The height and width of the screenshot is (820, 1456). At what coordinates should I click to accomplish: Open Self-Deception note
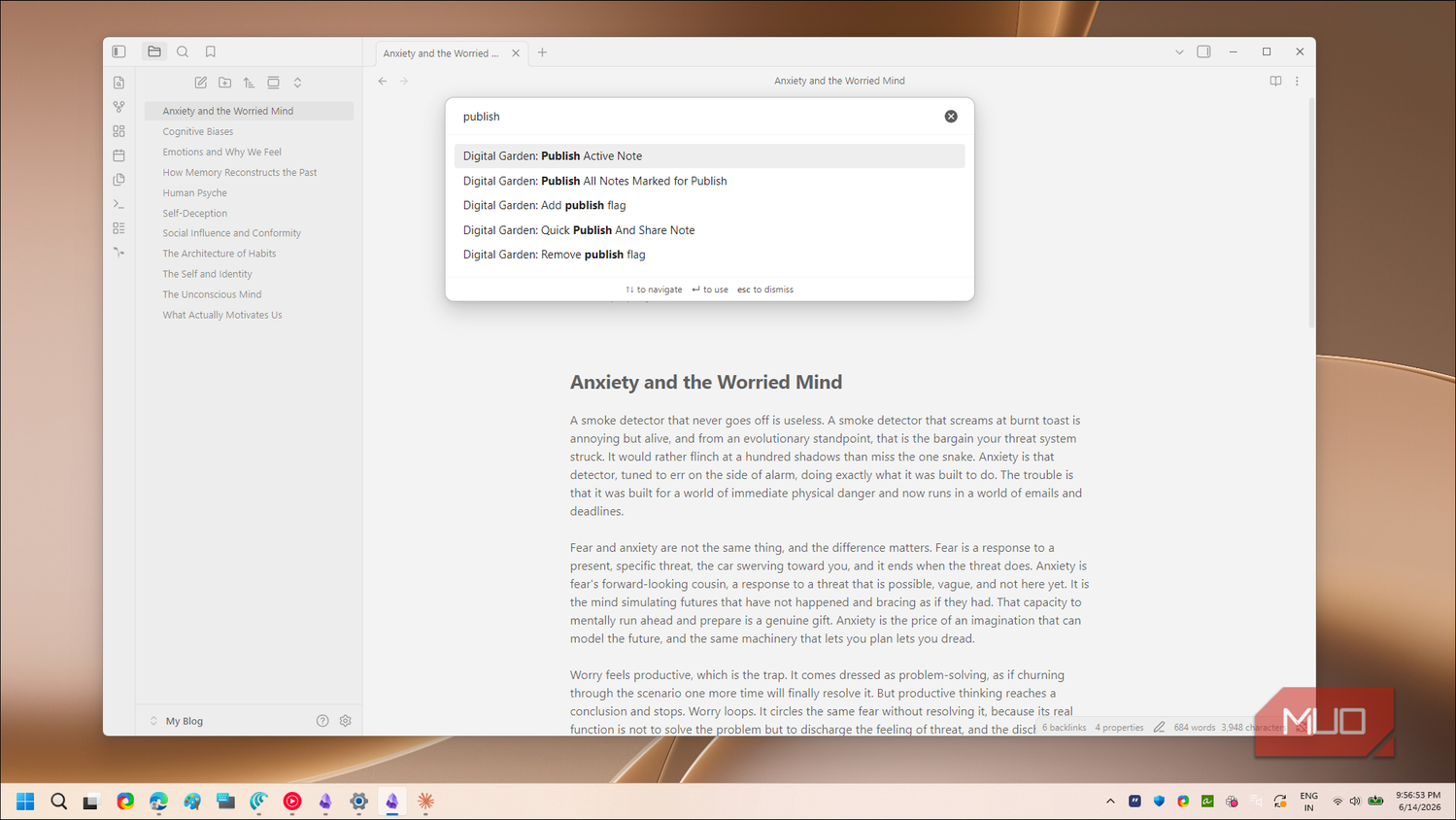click(x=249, y=213)
